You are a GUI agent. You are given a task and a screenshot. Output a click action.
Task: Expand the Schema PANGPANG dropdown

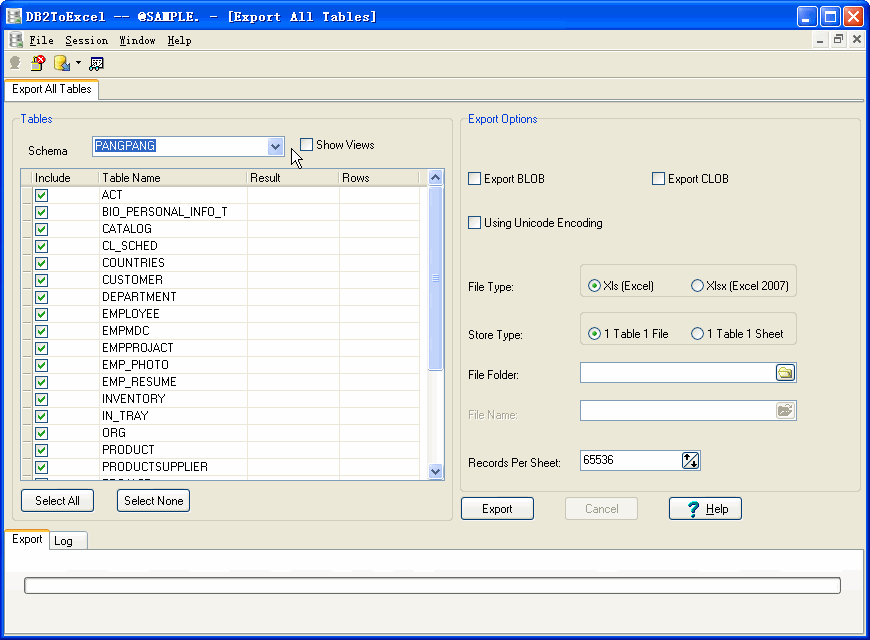pos(275,147)
